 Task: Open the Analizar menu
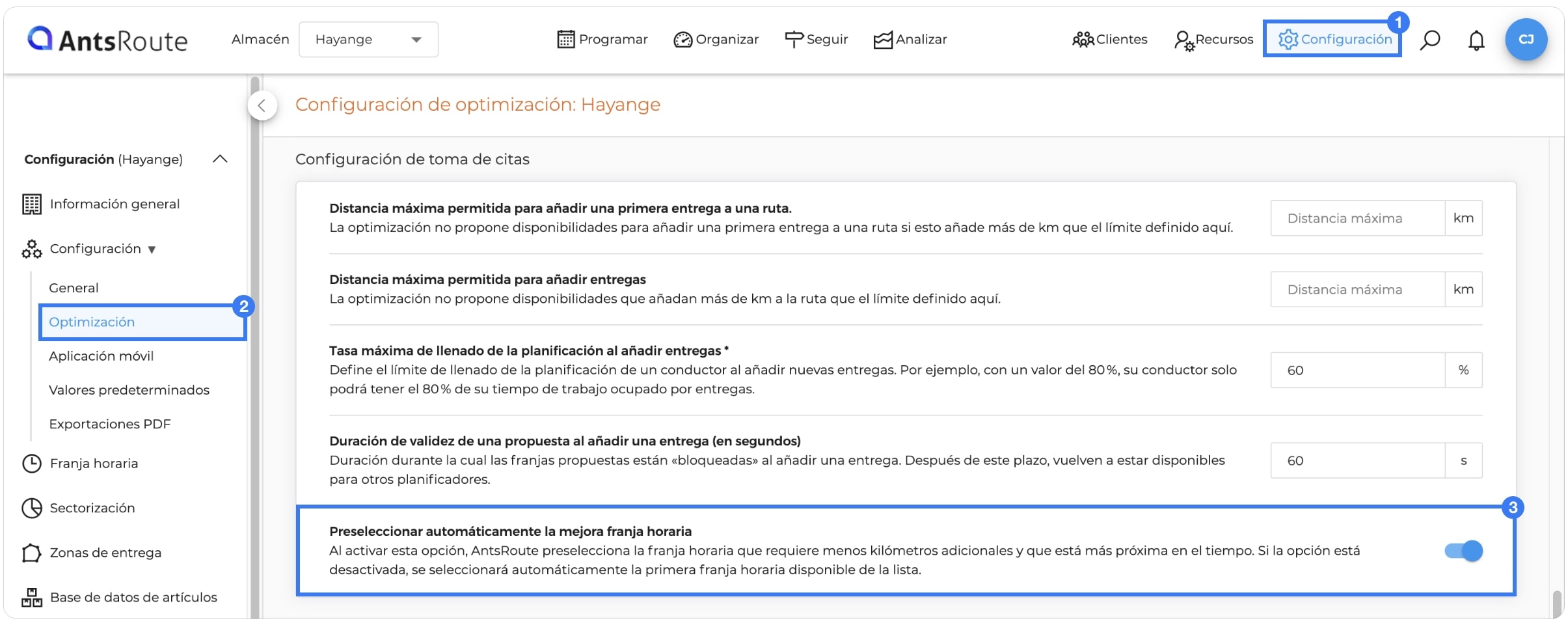point(910,40)
